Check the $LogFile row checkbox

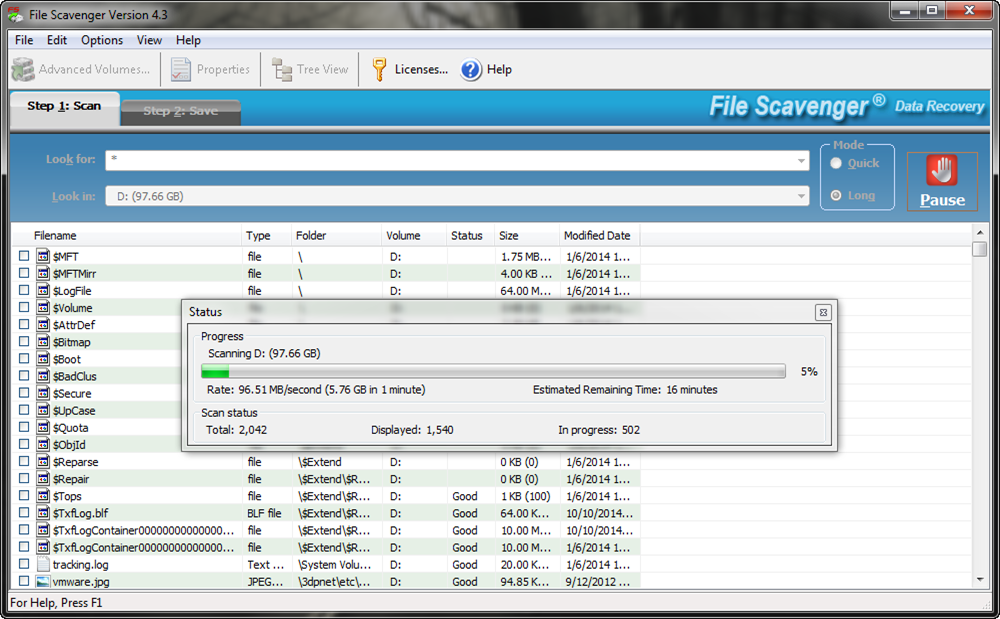point(24,290)
